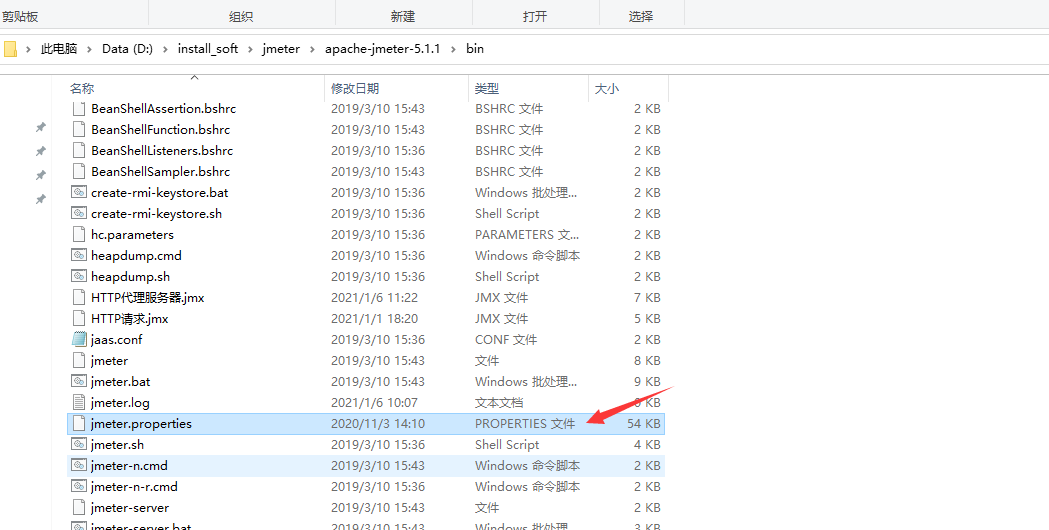Sort files by the 修改日期 column
The width and height of the screenshot is (1049, 530).
pos(355,88)
